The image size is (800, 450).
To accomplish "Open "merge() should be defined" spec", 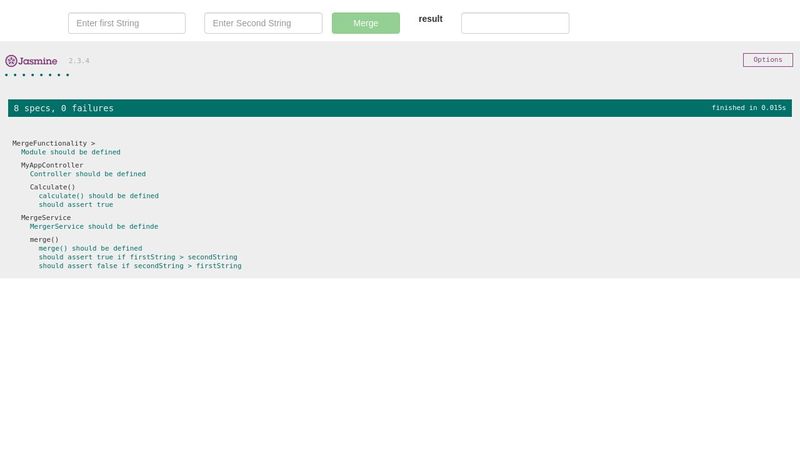I will click(x=90, y=248).
